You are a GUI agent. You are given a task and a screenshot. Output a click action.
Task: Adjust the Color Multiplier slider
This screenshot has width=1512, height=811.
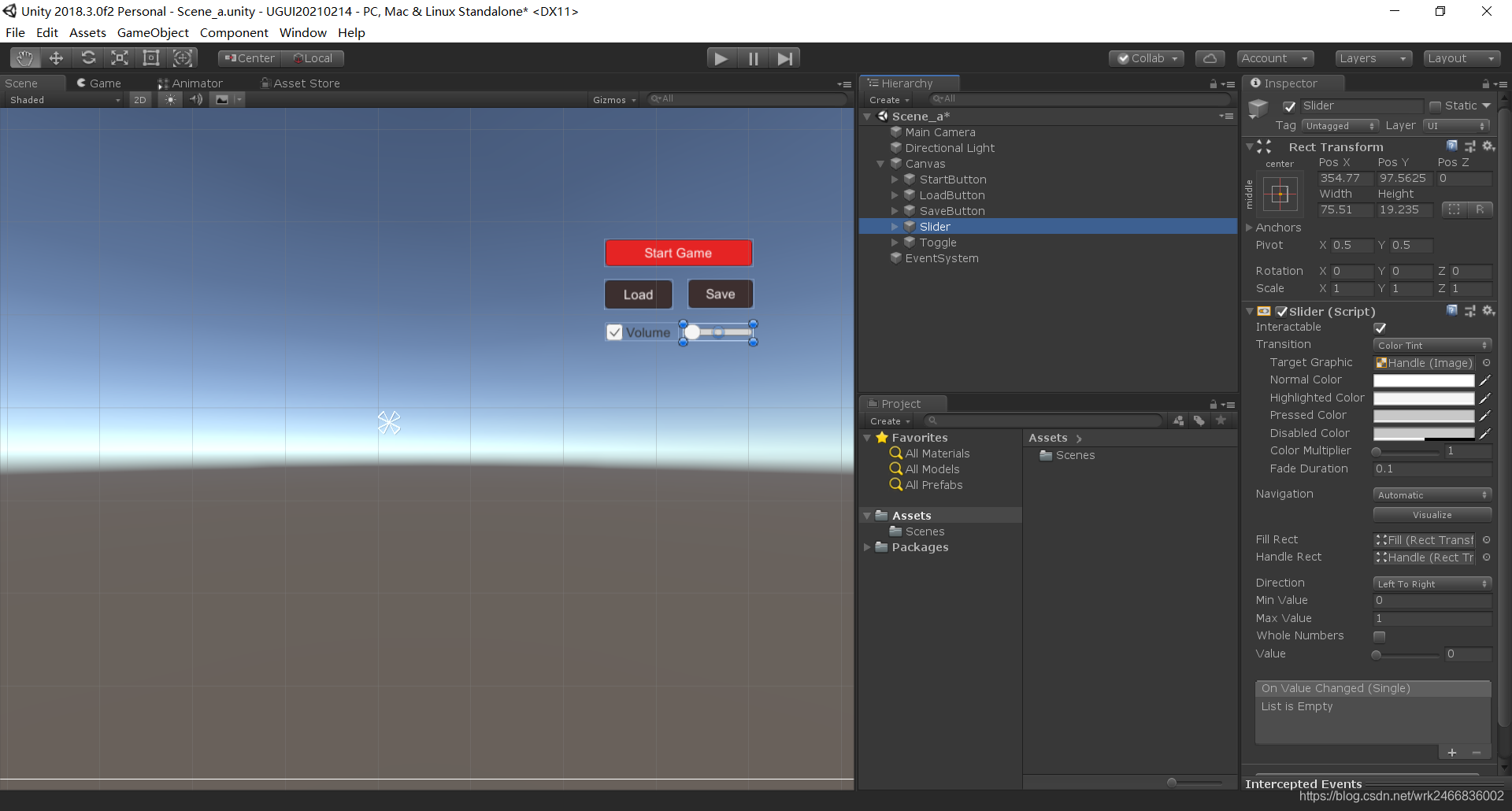(x=1406, y=452)
